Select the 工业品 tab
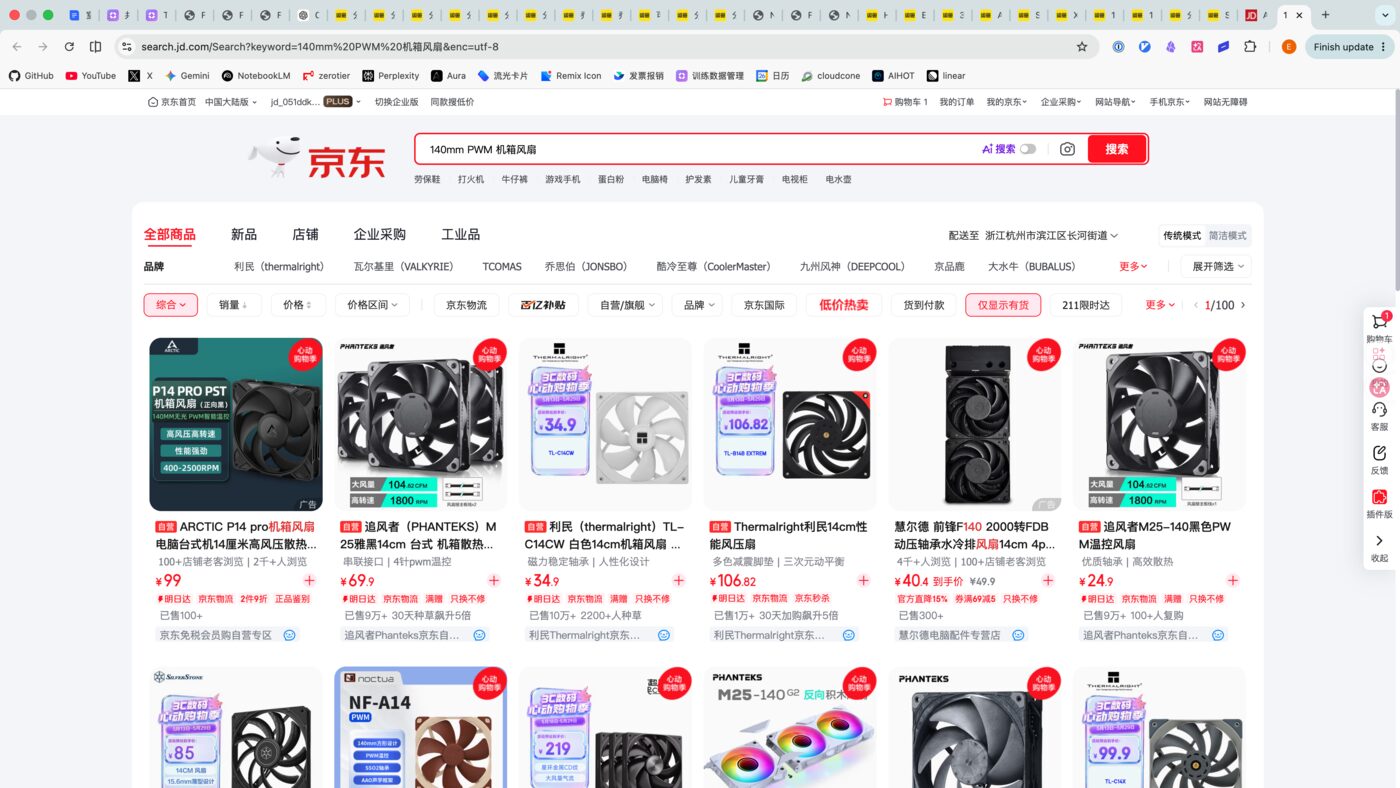The width and height of the screenshot is (1400, 788). coord(461,235)
